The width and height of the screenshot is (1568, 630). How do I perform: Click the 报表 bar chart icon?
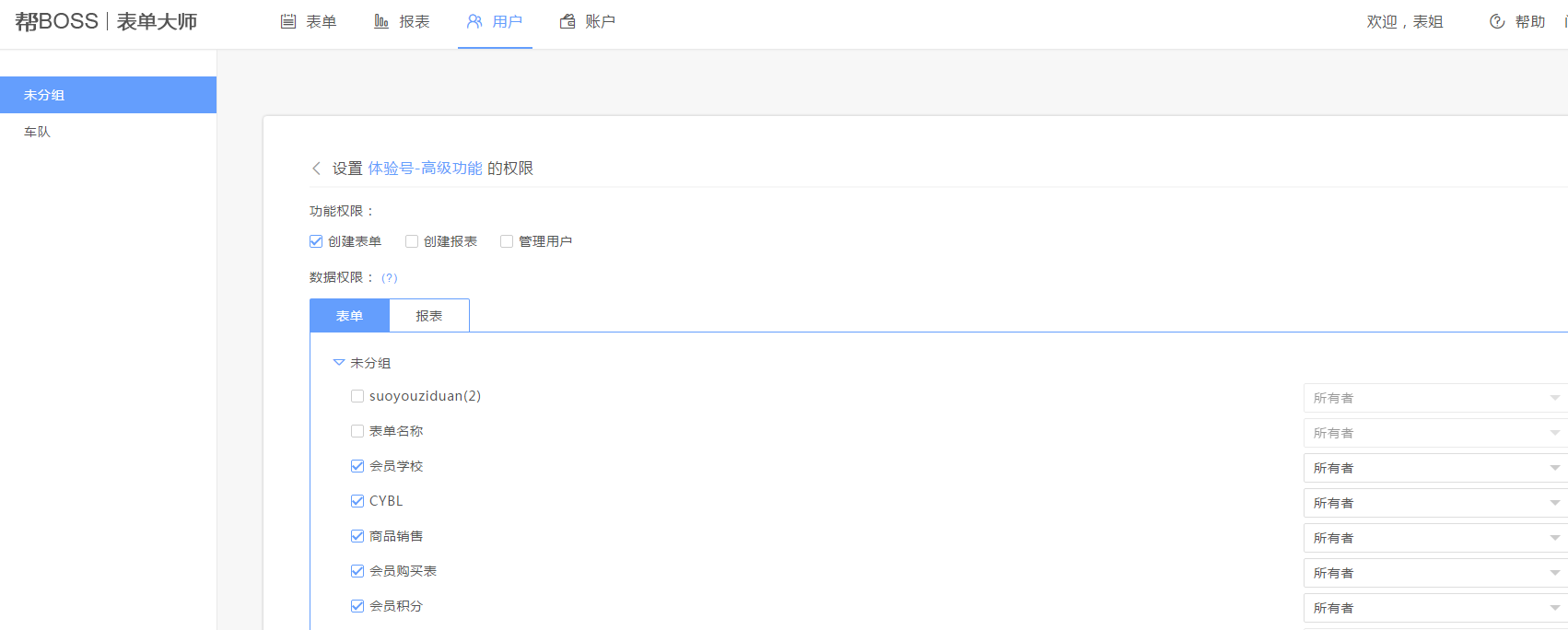[381, 21]
